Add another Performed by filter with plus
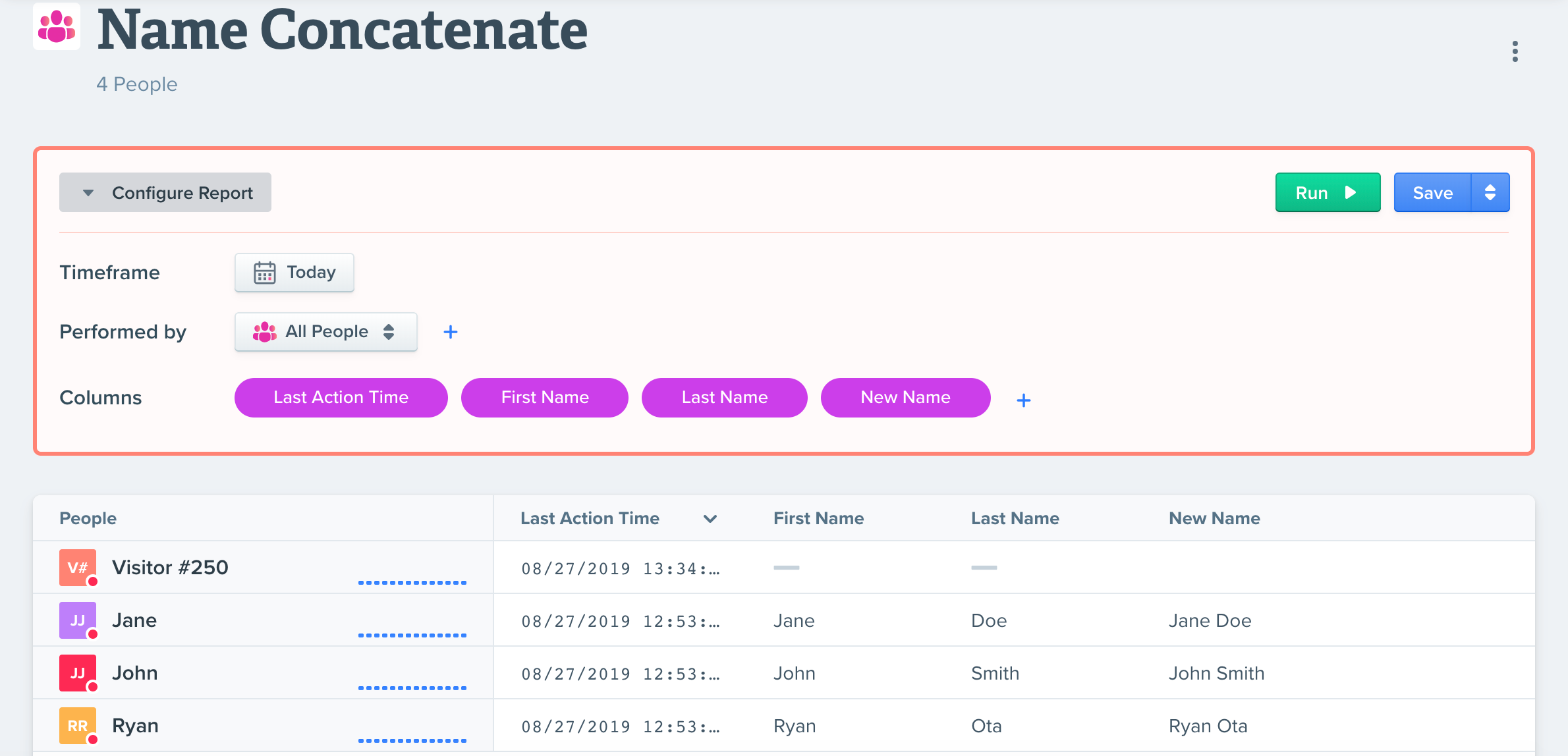The image size is (1568, 756). click(x=451, y=332)
